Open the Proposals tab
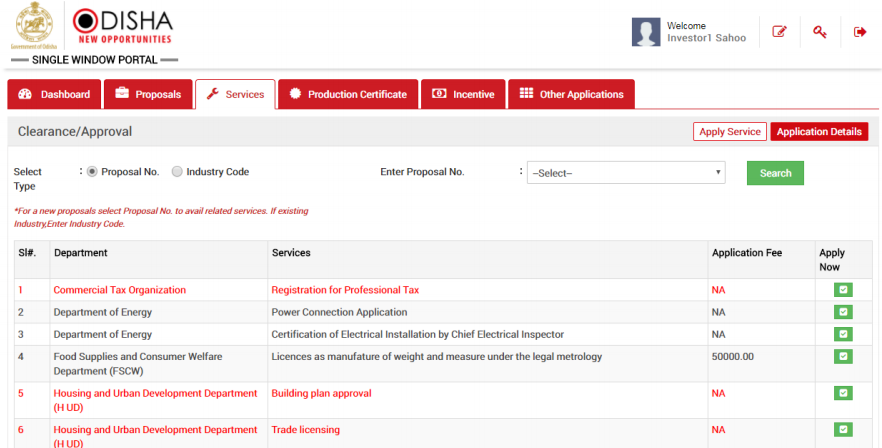The width and height of the screenshot is (882, 448). pos(148,94)
